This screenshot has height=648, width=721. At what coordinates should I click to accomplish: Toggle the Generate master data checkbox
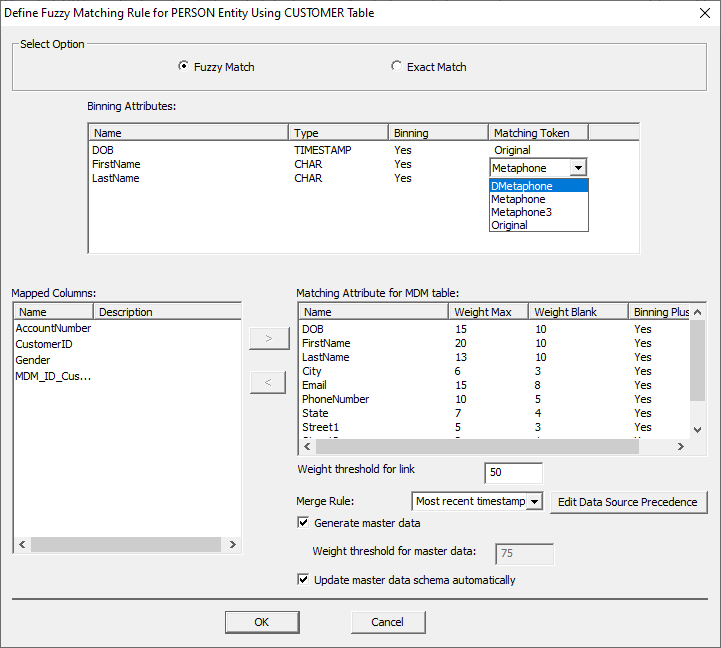tap(303, 523)
